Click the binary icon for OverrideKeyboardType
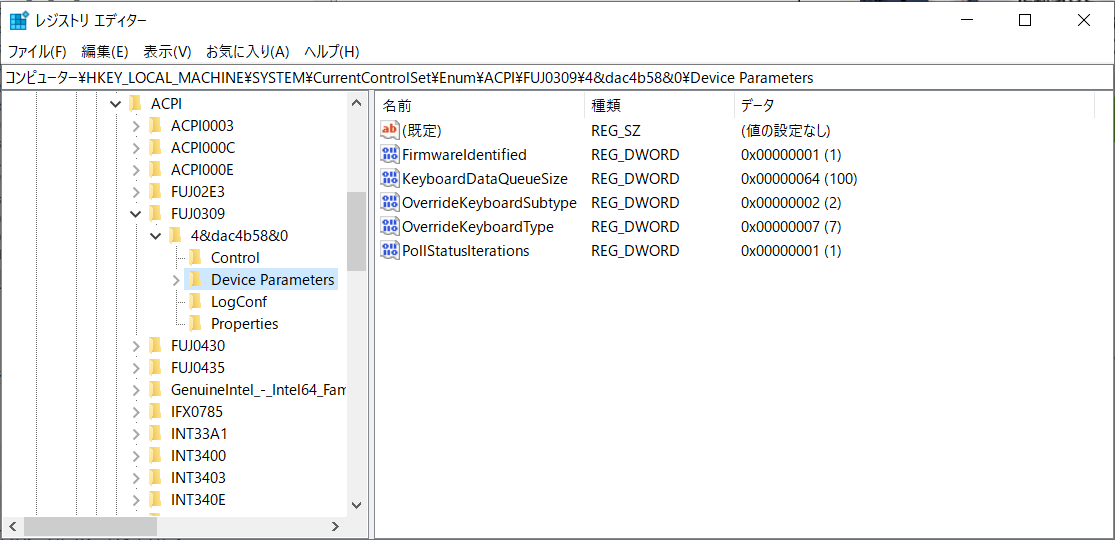Viewport: 1115px width, 540px height. tap(390, 227)
